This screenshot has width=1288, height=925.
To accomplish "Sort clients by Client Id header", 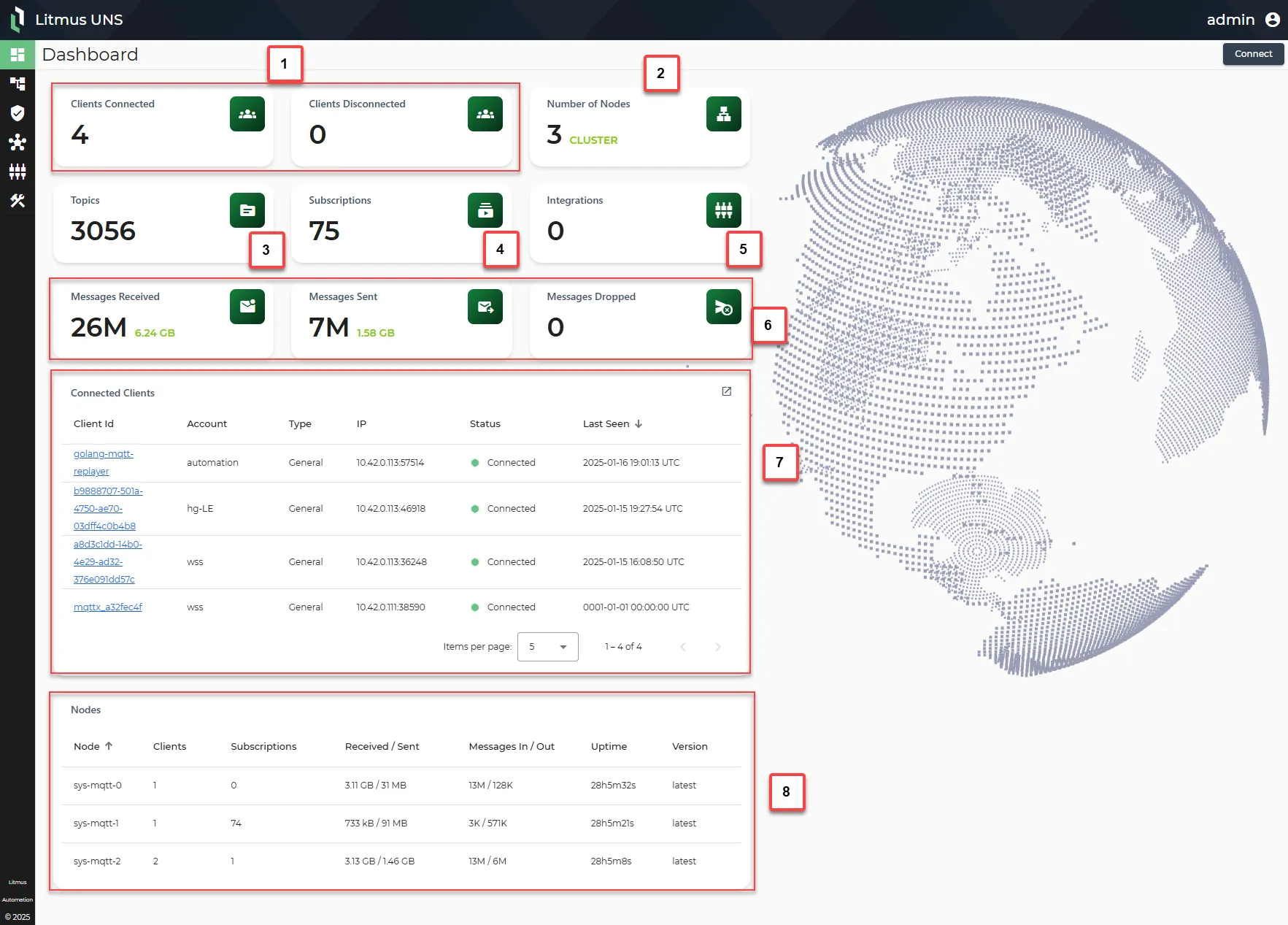I will (x=93, y=423).
